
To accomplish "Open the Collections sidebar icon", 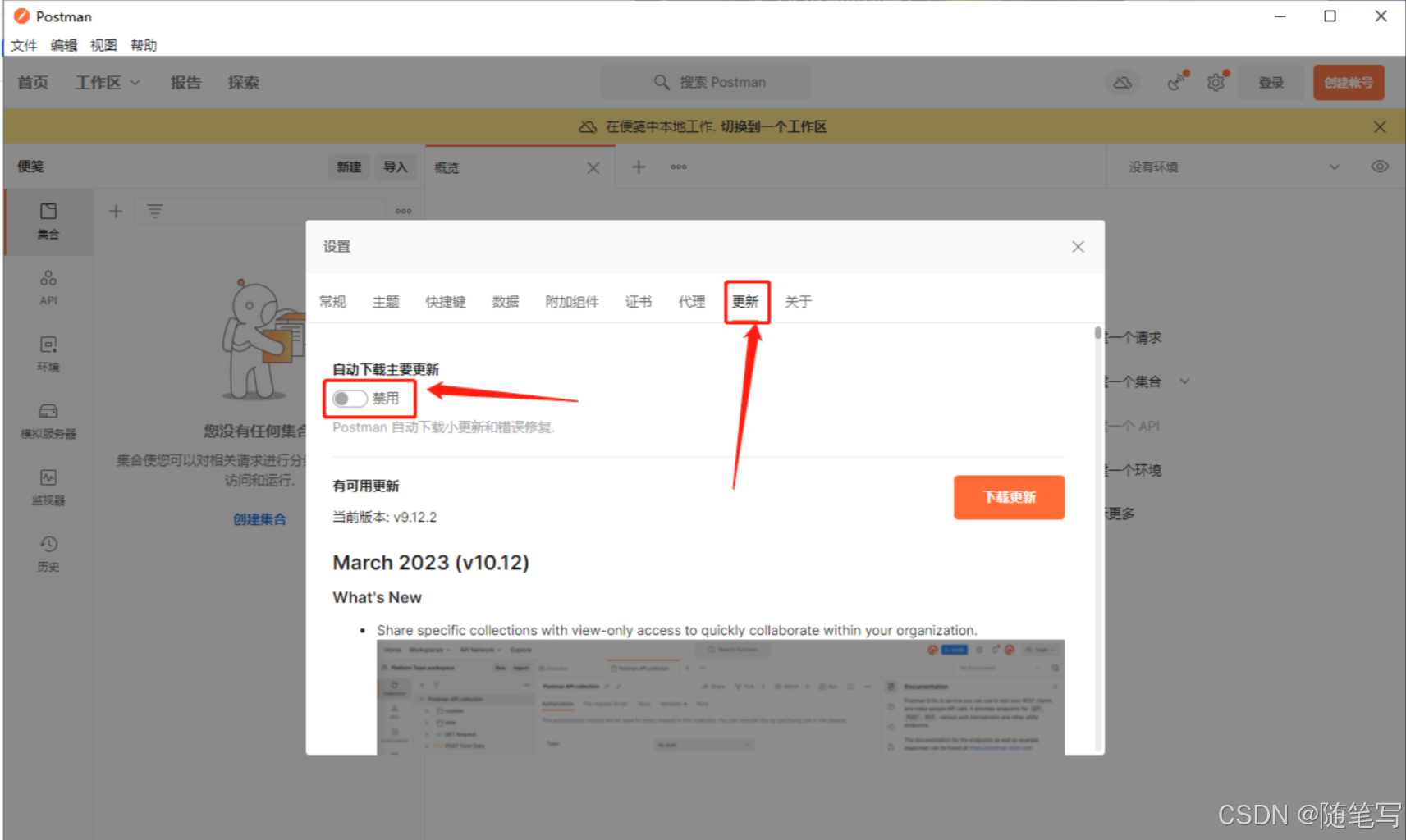I will pos(48,221).
